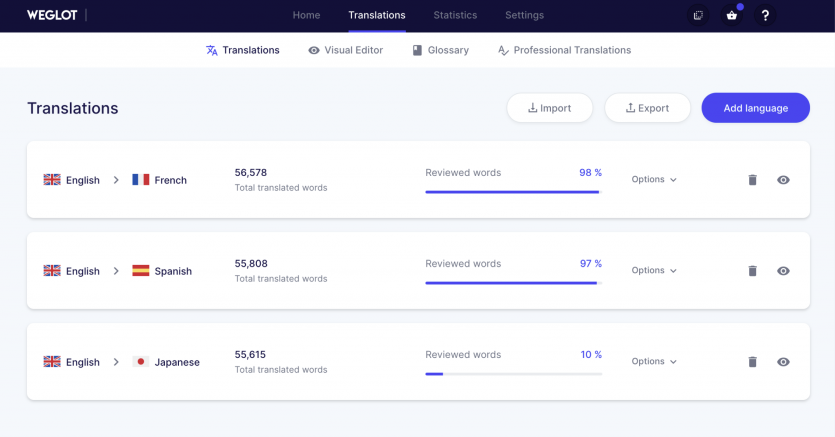Click Japanese reviewed words progress bar
Screen dimensions: 835x437
(x=513, y=374)
